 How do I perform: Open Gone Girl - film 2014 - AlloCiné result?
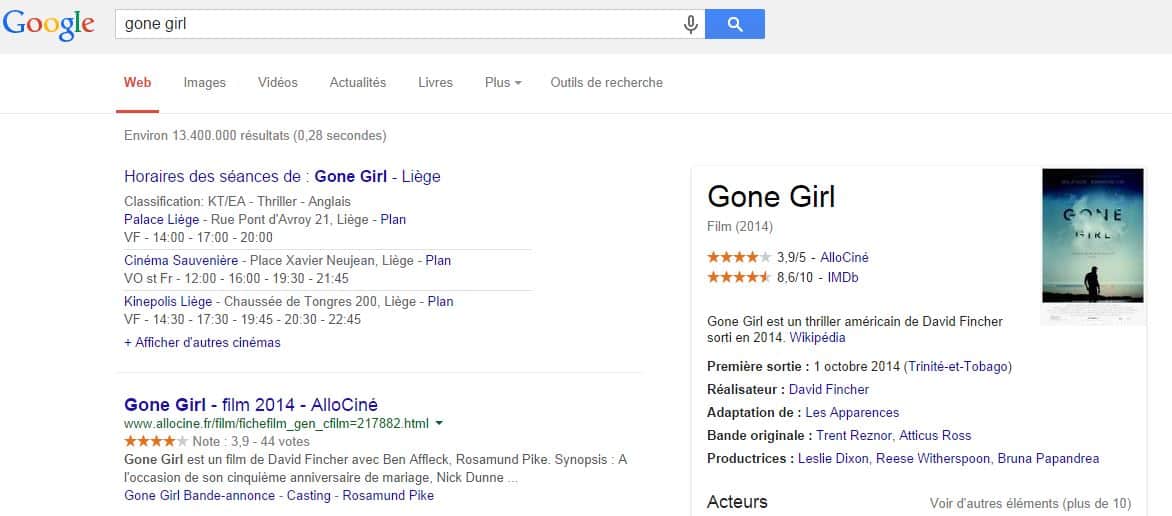point(251,405)
